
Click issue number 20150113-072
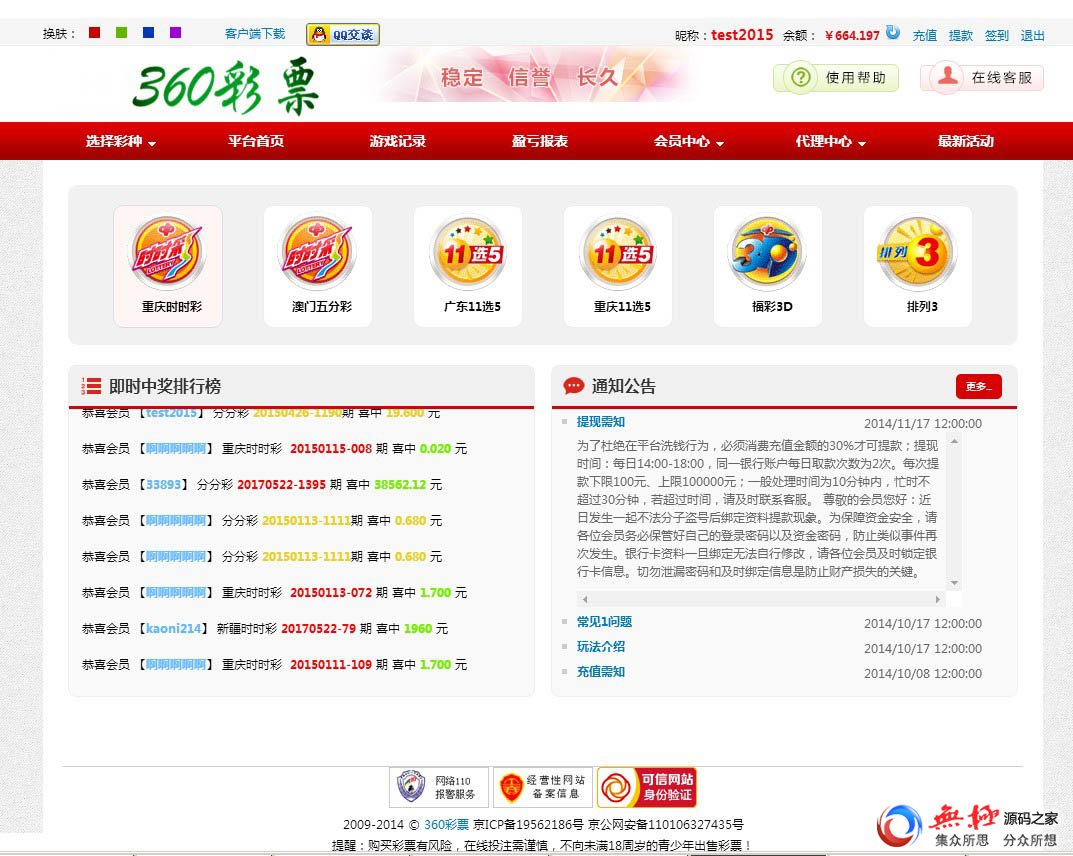click(x=331, y=593)
